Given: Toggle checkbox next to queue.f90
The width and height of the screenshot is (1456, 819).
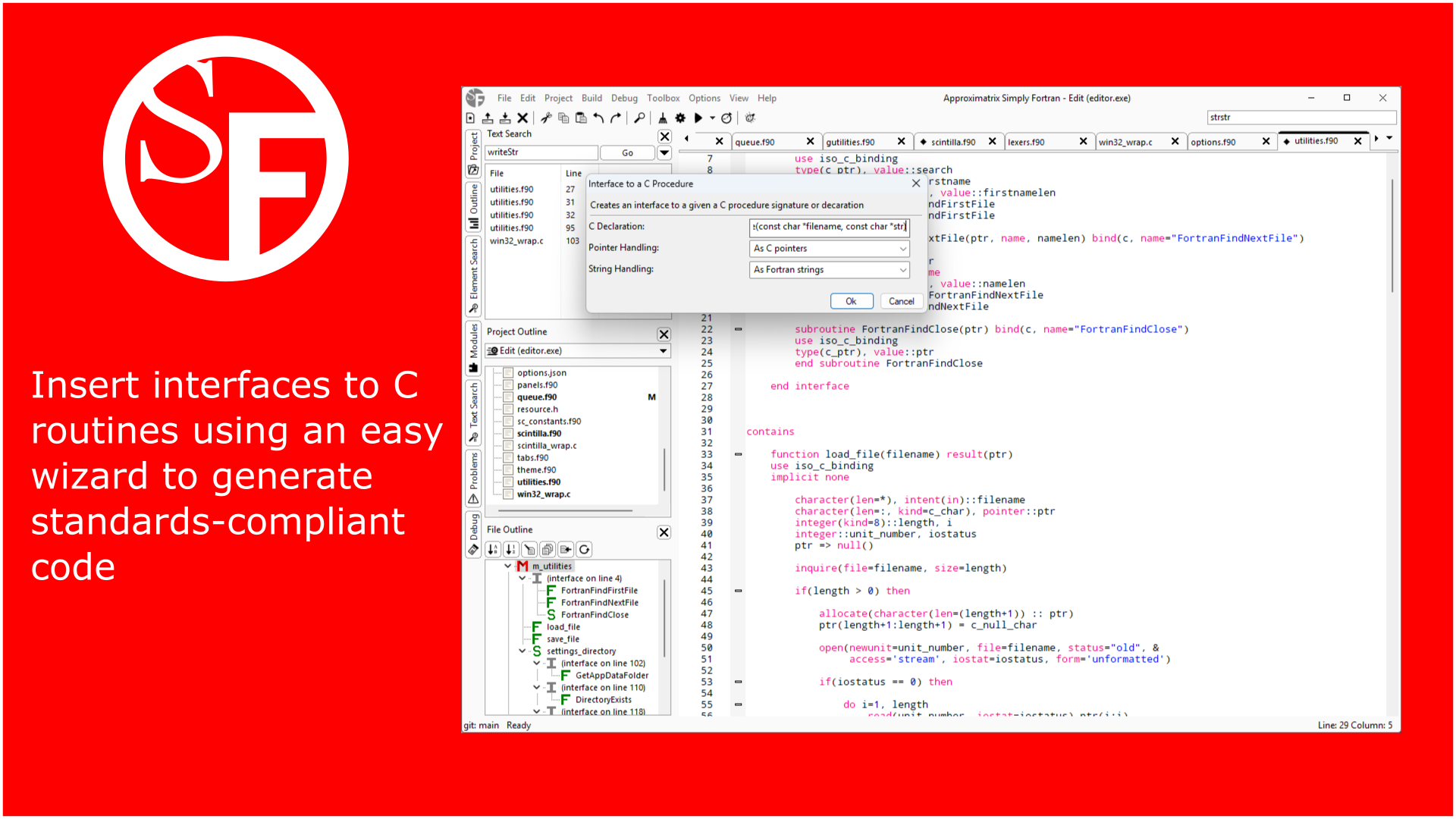Looking at the screenshot, I should tap(509, 397).
